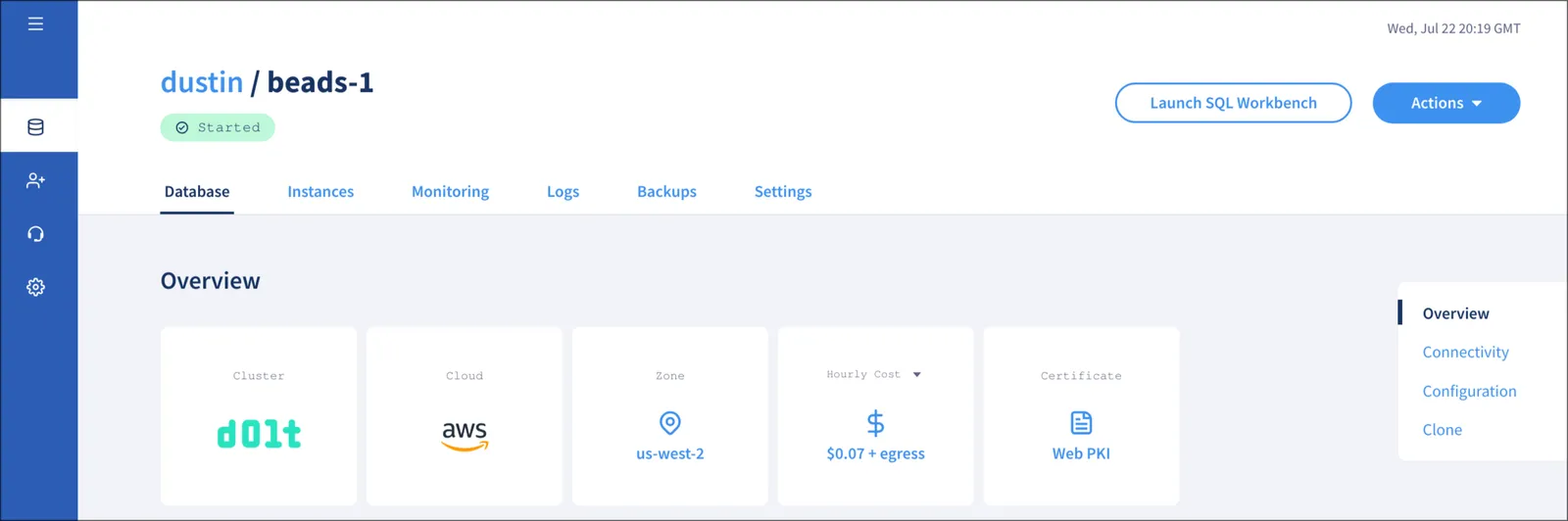The width and height of the screenshot is (1568, 521).
Task: Select the database icon in sidebar
Action: [35, 126]
